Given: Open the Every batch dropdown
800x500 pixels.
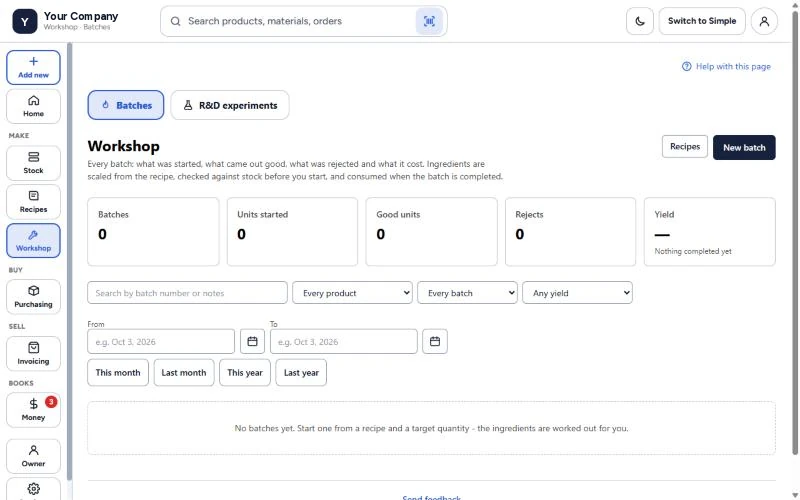Looking at the screenshot, I should (467, 293).
